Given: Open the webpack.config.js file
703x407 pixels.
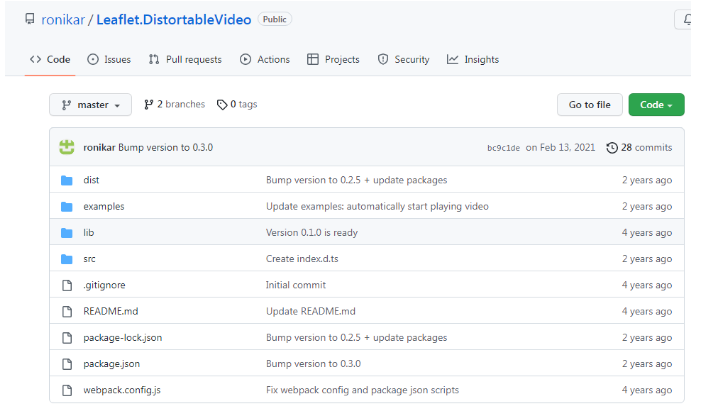Looking at the screenshot, I should tap(122, 390).
